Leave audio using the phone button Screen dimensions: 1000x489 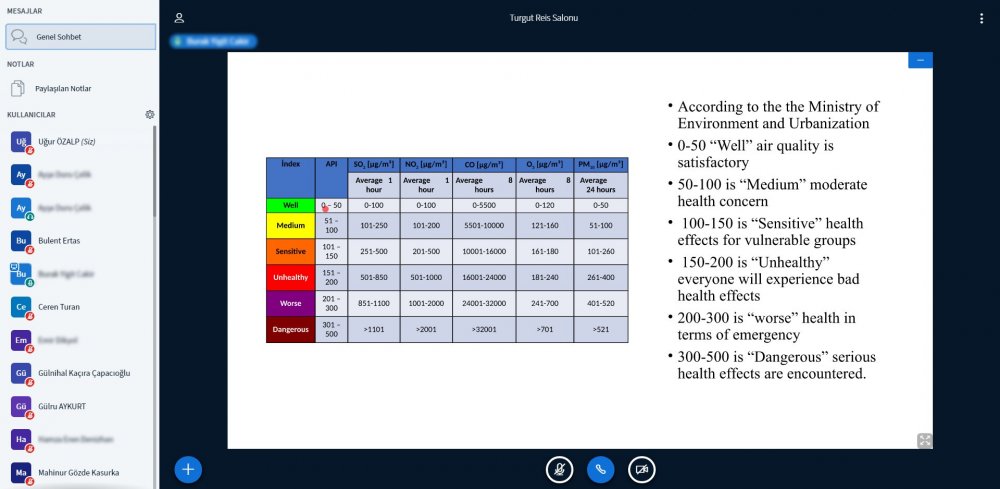coord(600,469)
